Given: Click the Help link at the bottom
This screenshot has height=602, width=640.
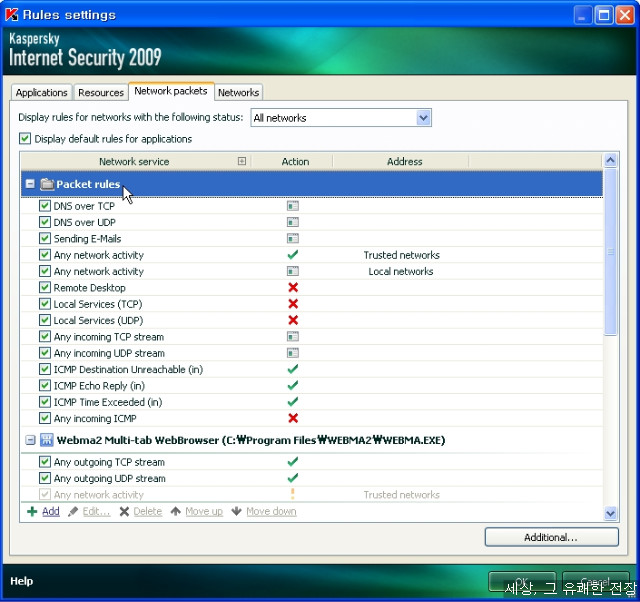Looking at the screenshot, I should (x=22, y=581).
